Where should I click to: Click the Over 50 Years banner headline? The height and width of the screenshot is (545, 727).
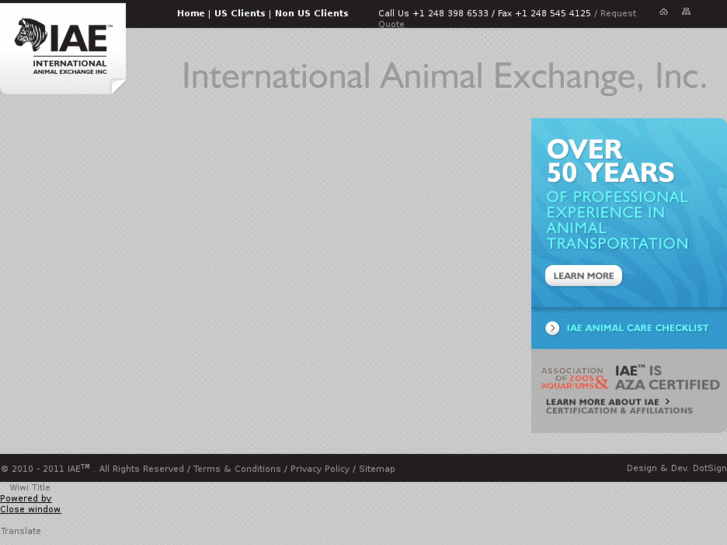pos(610,161)
